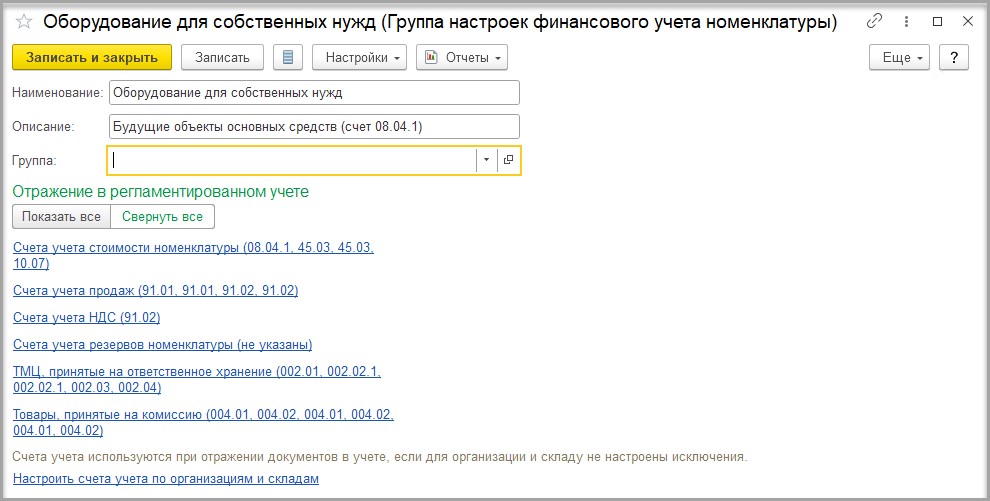Viewport: 990px width, 501px height.
Task: Add form to favorites with star icon
Action: (x=23, y=22)
